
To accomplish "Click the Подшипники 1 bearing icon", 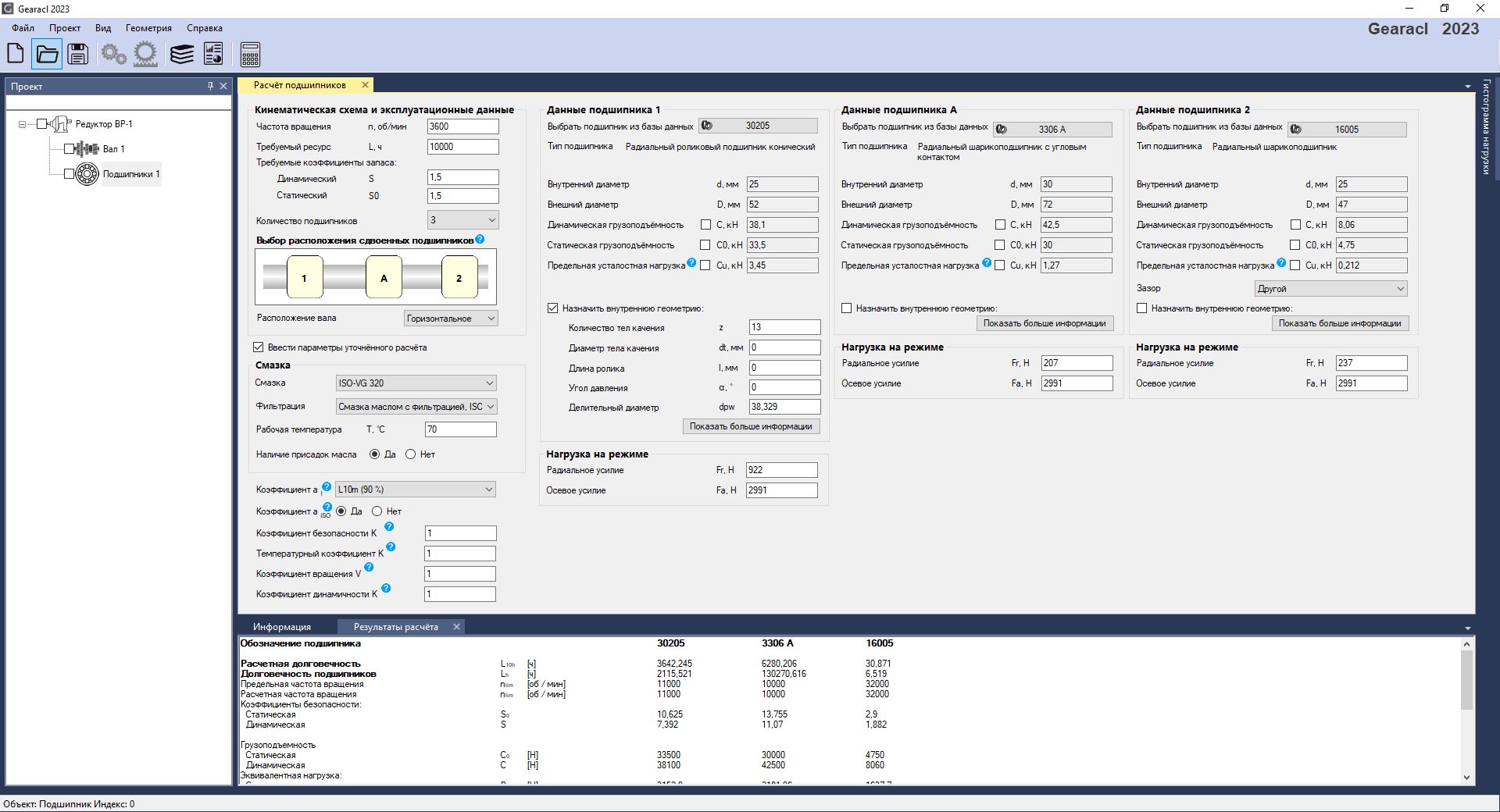I will (x=87, y=174).
